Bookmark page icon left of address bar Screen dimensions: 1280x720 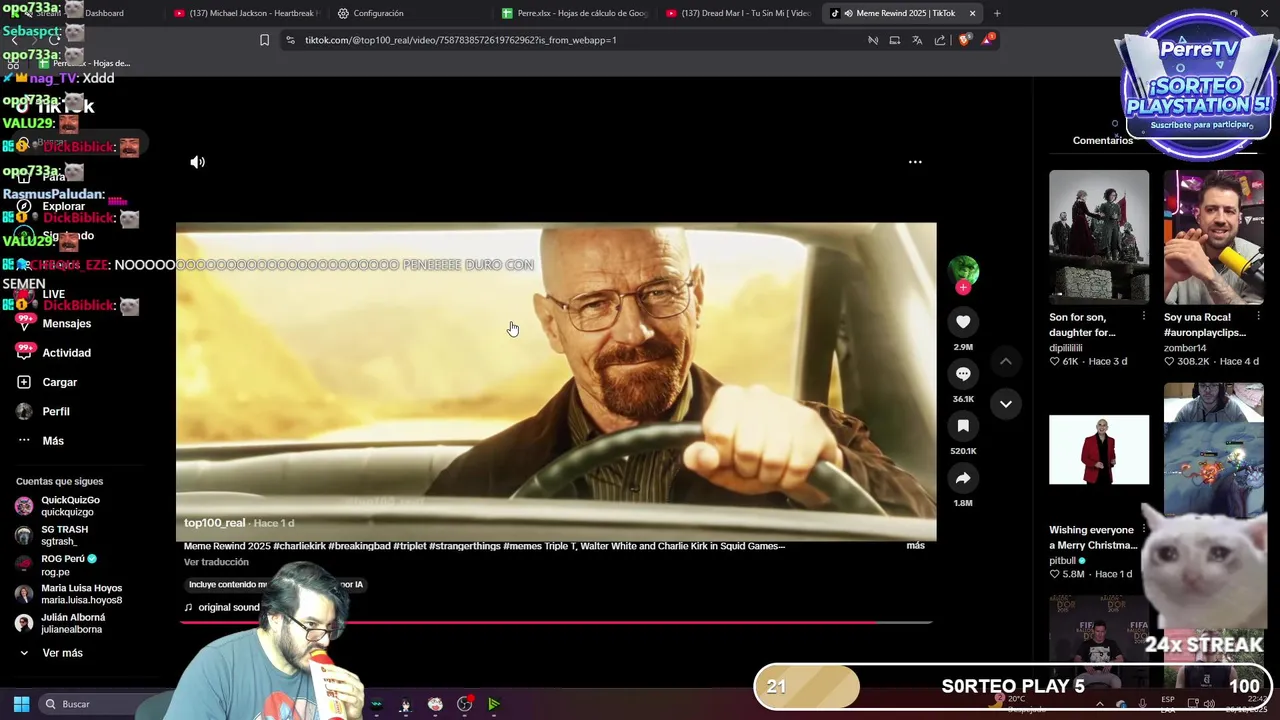click(x=264, y=40)
